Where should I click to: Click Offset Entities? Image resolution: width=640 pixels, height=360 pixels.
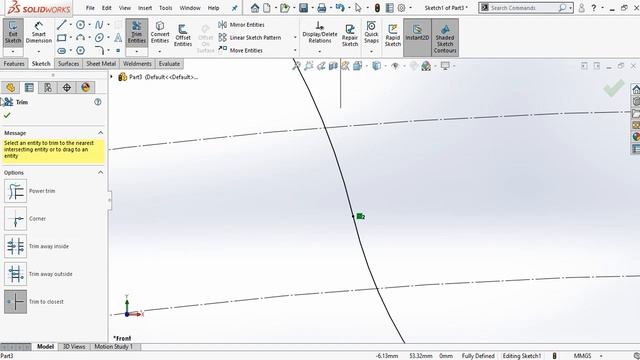click(x=183, y=35)
